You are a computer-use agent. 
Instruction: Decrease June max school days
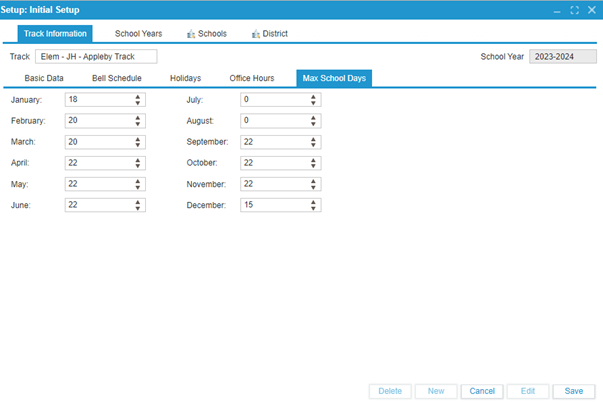[x=138, y=208]
